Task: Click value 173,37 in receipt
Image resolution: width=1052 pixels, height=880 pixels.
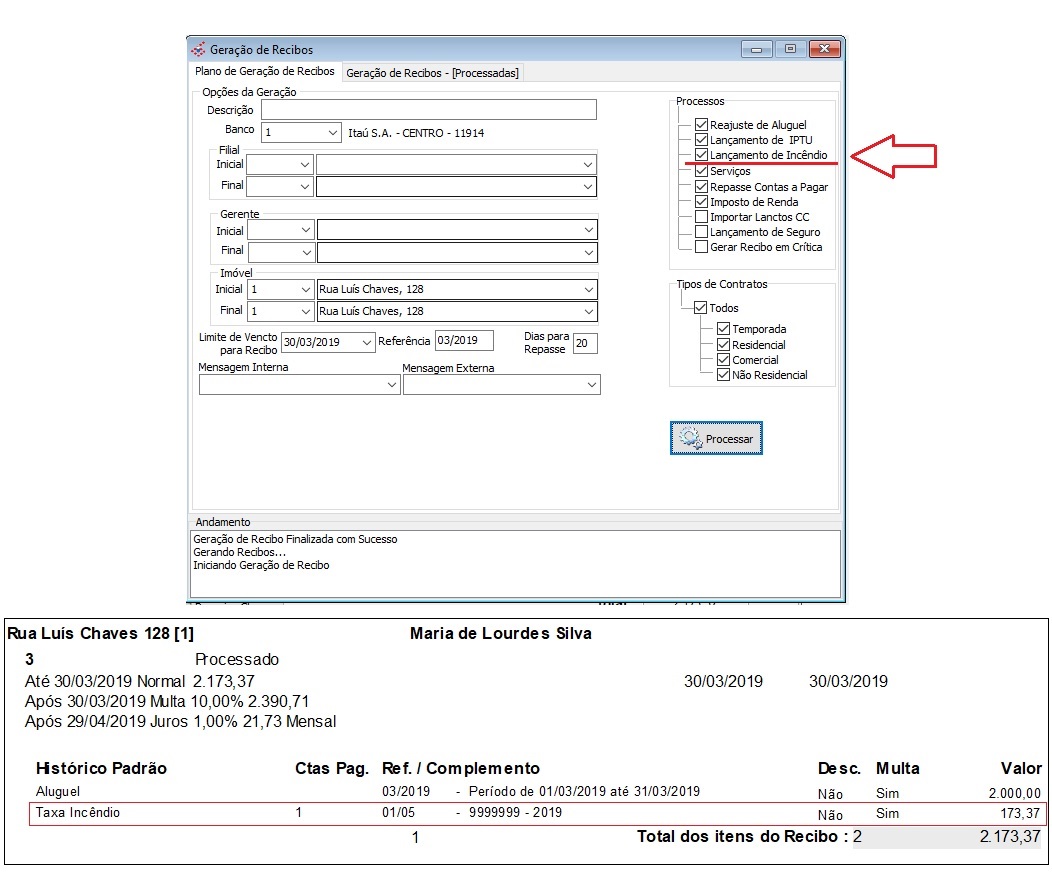Action: (1019, 814)
